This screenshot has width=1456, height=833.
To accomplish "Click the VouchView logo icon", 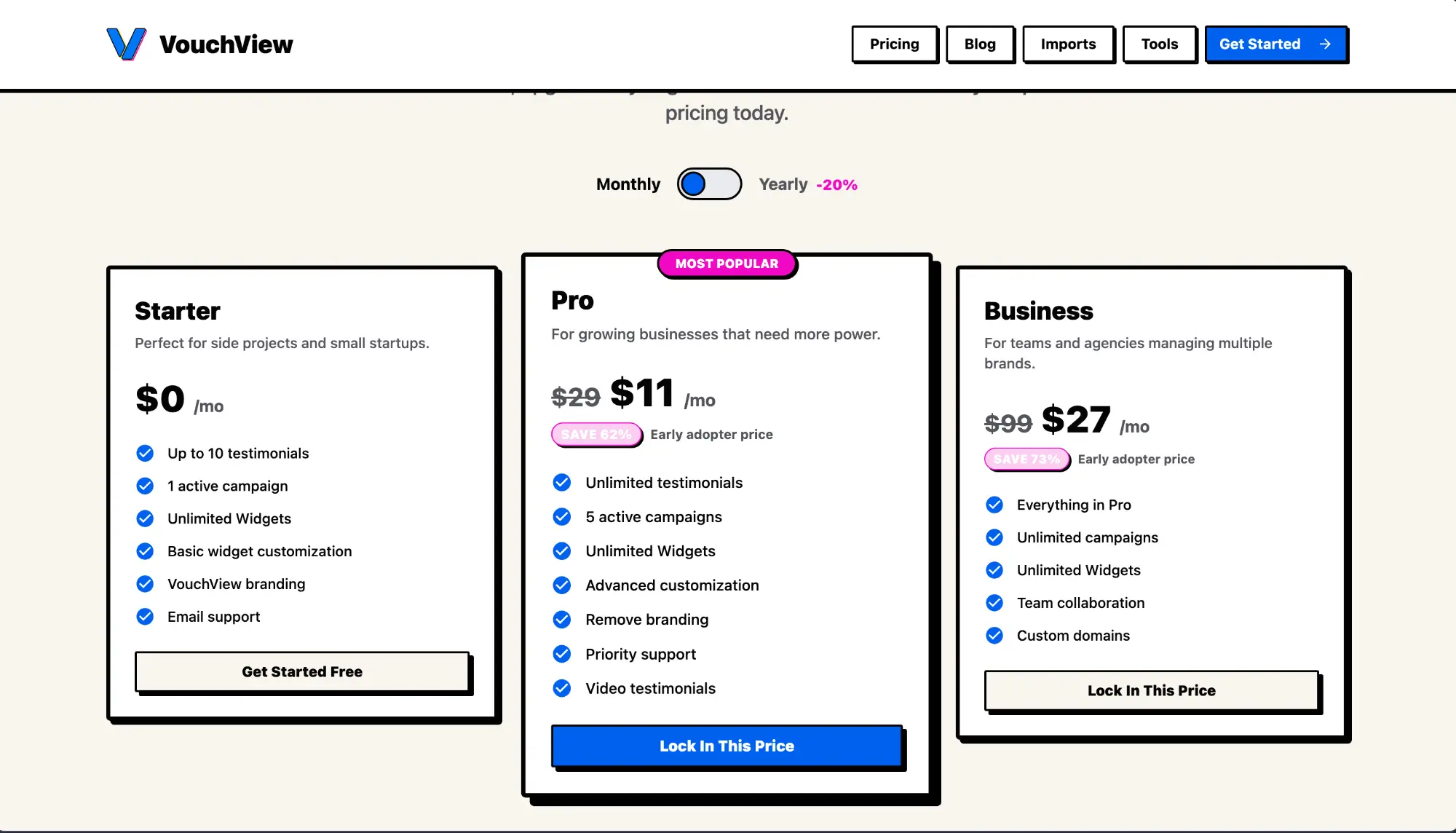I will 127,44.
